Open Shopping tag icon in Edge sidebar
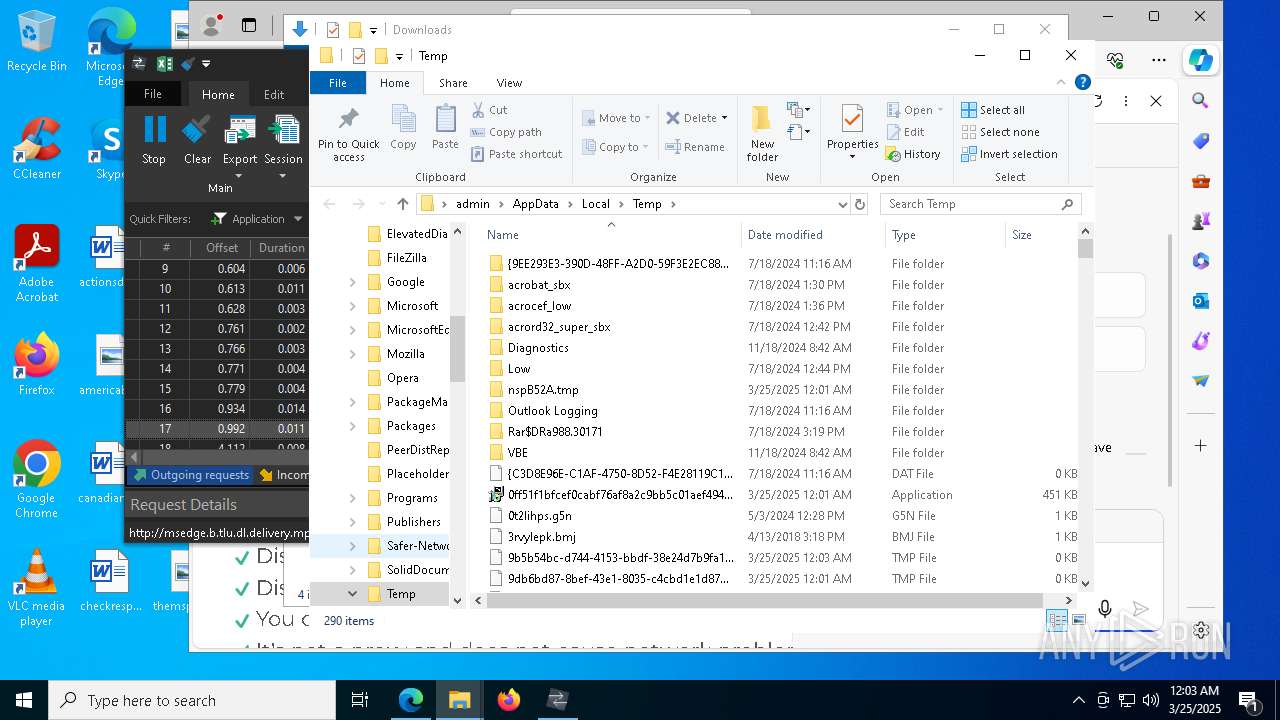Image resolution: width=1280 pixels, height=720 pixels. click(1201, 141)
